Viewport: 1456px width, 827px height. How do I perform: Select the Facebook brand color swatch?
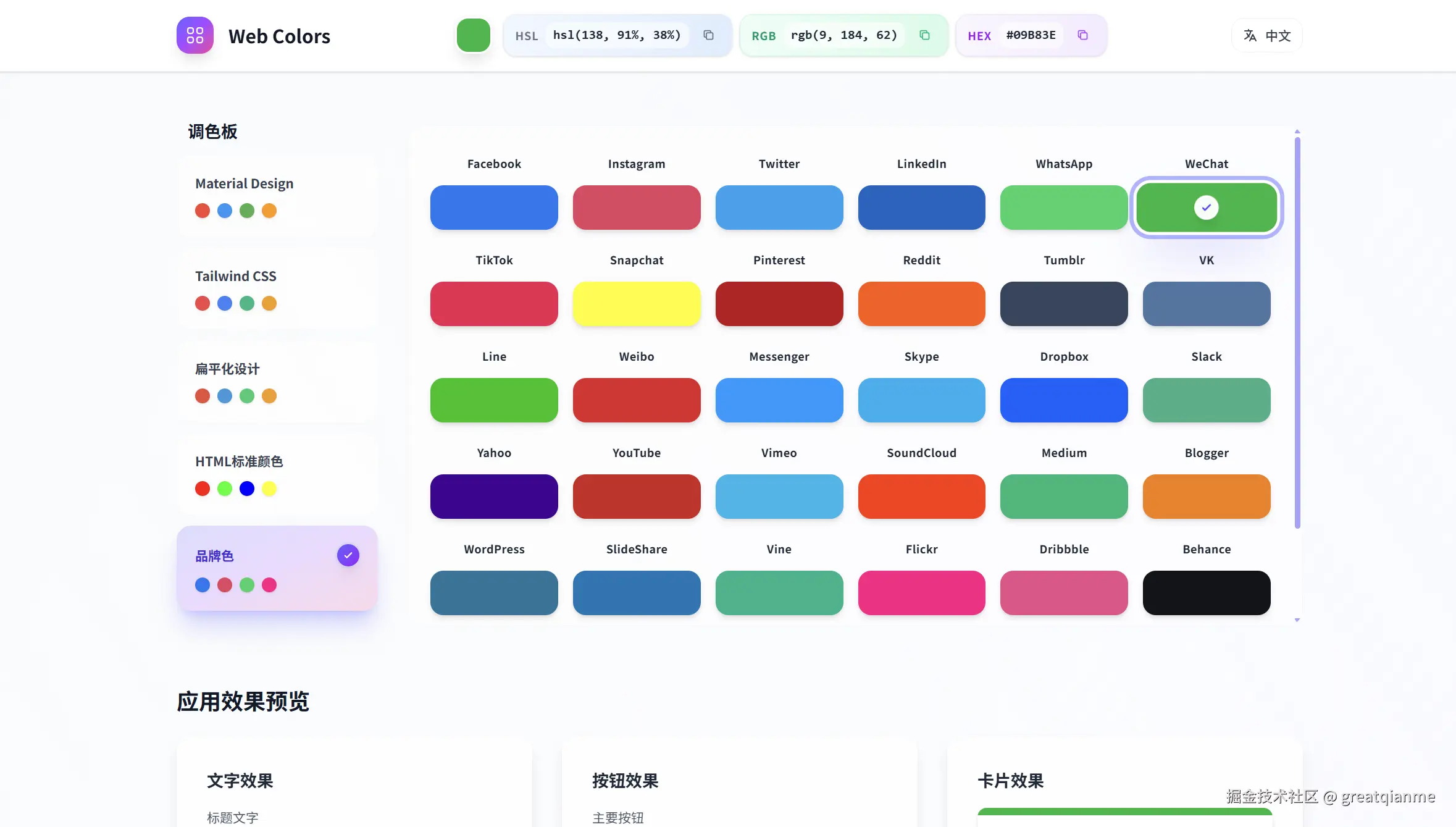[493, 208]
